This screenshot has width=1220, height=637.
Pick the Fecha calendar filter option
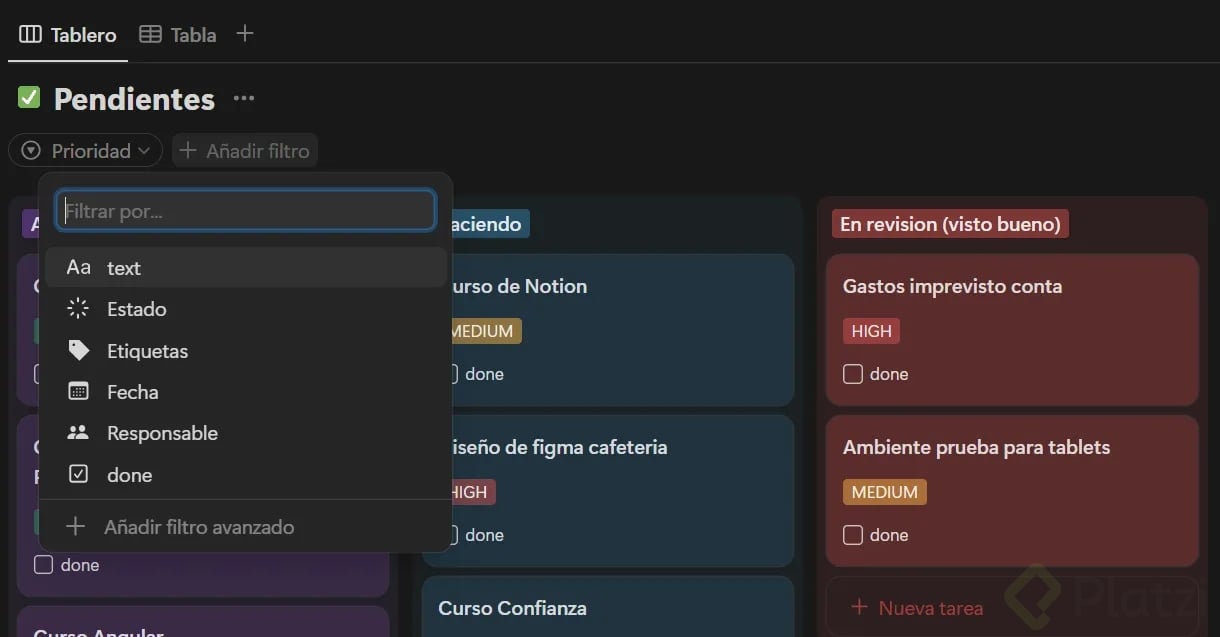(x=133, y=392)
